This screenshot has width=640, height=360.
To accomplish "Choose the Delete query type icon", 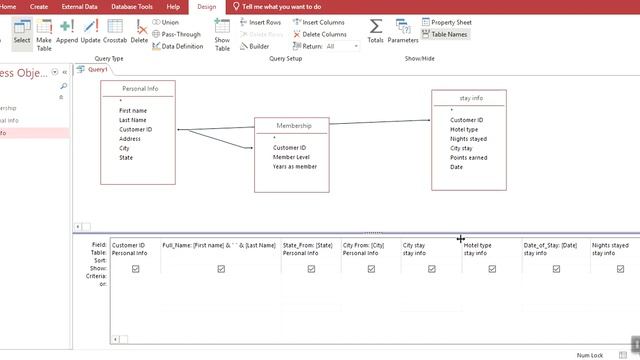I will coord(139,32).
